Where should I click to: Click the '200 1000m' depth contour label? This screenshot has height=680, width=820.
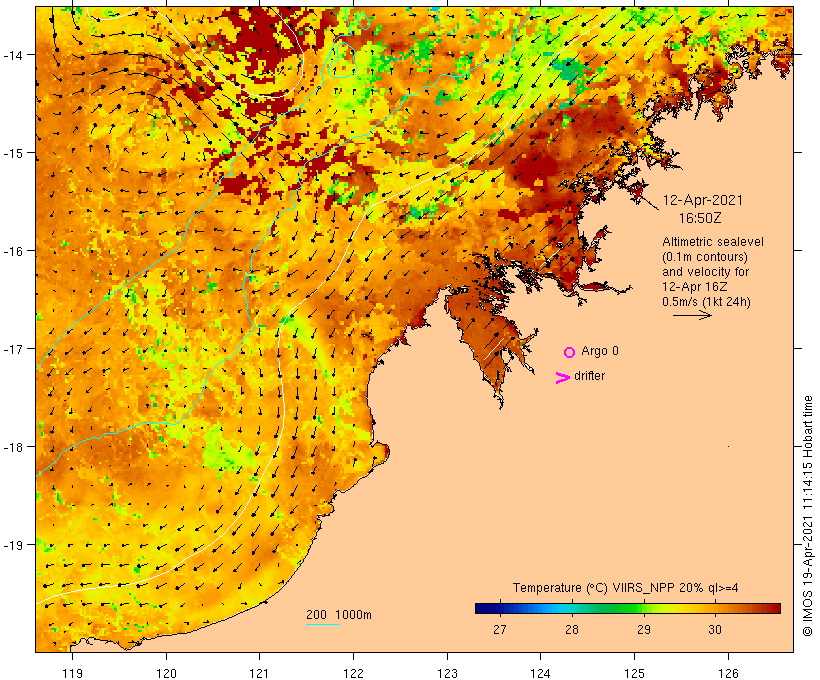tap(339, 615)
